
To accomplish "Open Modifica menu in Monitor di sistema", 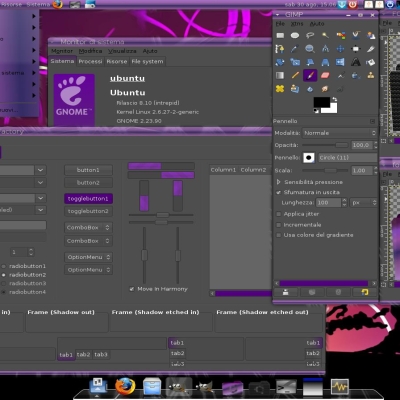I will point(90,51).
